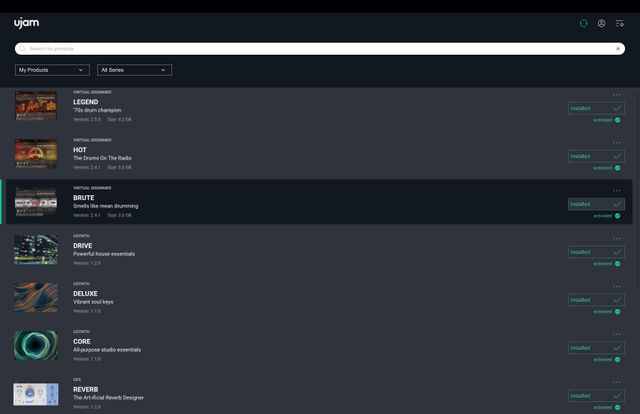Clear the search field with the X icon
Image resolution: width=640 pixels, height=414 pixels.
coord(618,48)
